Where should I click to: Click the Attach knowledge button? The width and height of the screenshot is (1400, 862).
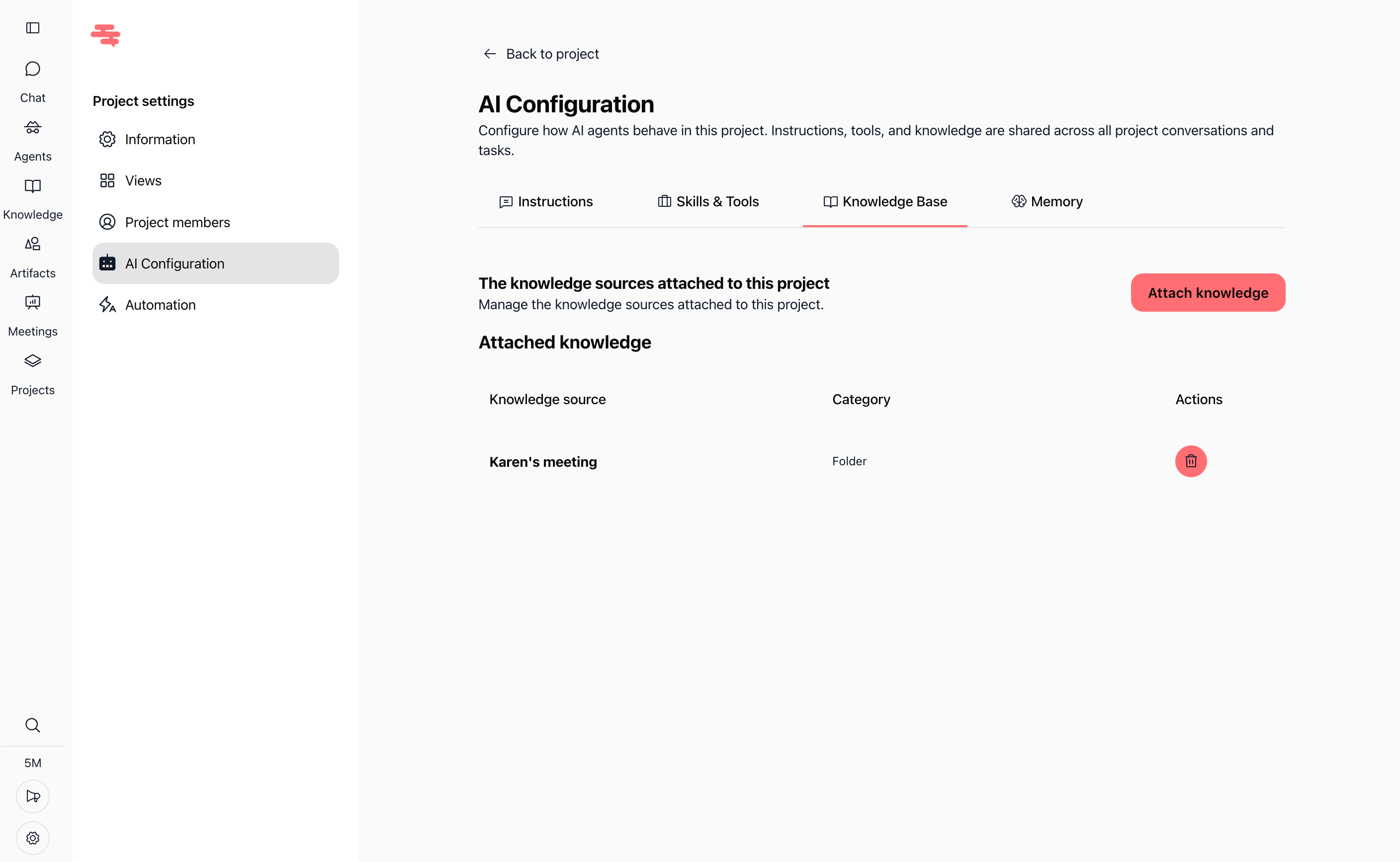[x=1207, y=292]
